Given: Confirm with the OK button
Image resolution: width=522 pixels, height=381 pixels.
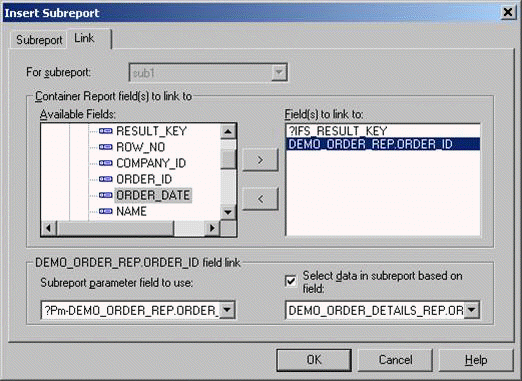Looking at the screenshot, I should (x=314, y=360).
